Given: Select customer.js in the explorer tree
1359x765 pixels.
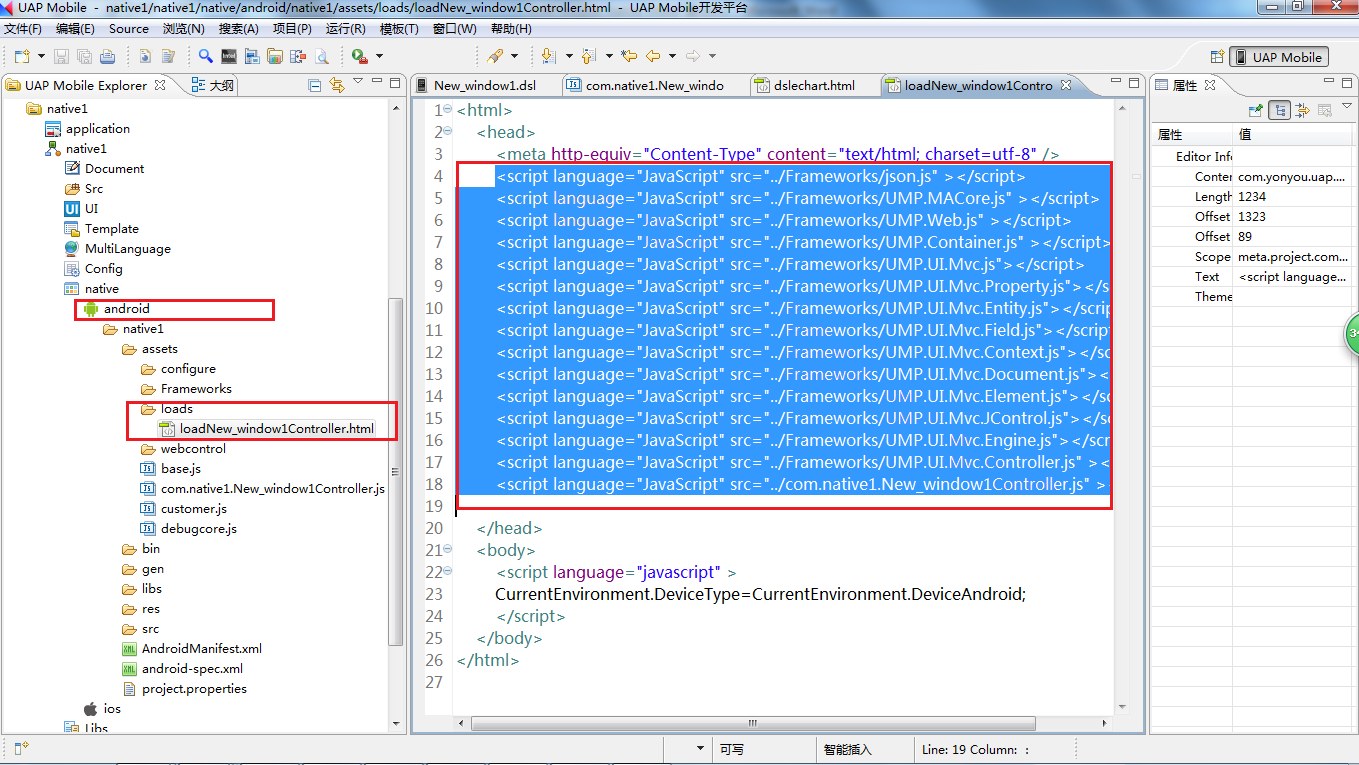Looking at the screenshot, I should [193, 509].
